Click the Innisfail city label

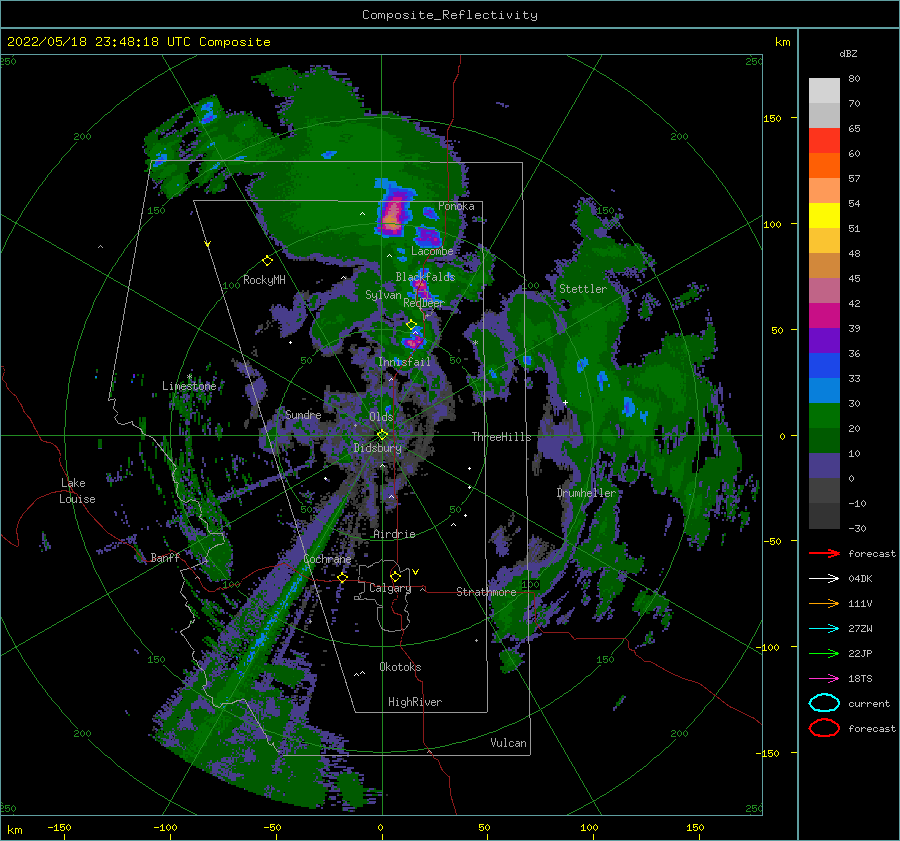point(404,362)
